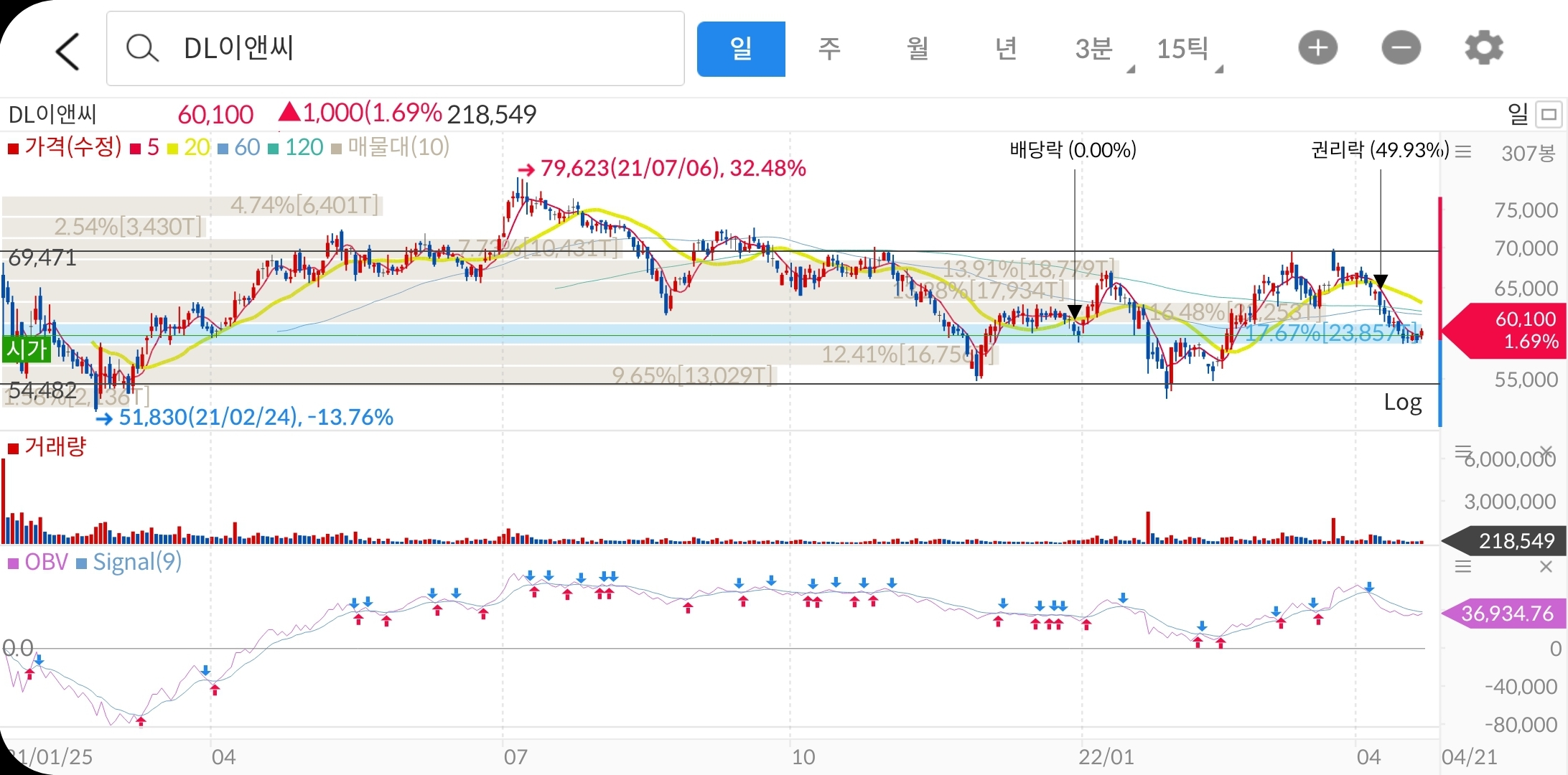
Task: Open price panel menu lines icon
Action: click(x=1462, y=151)
